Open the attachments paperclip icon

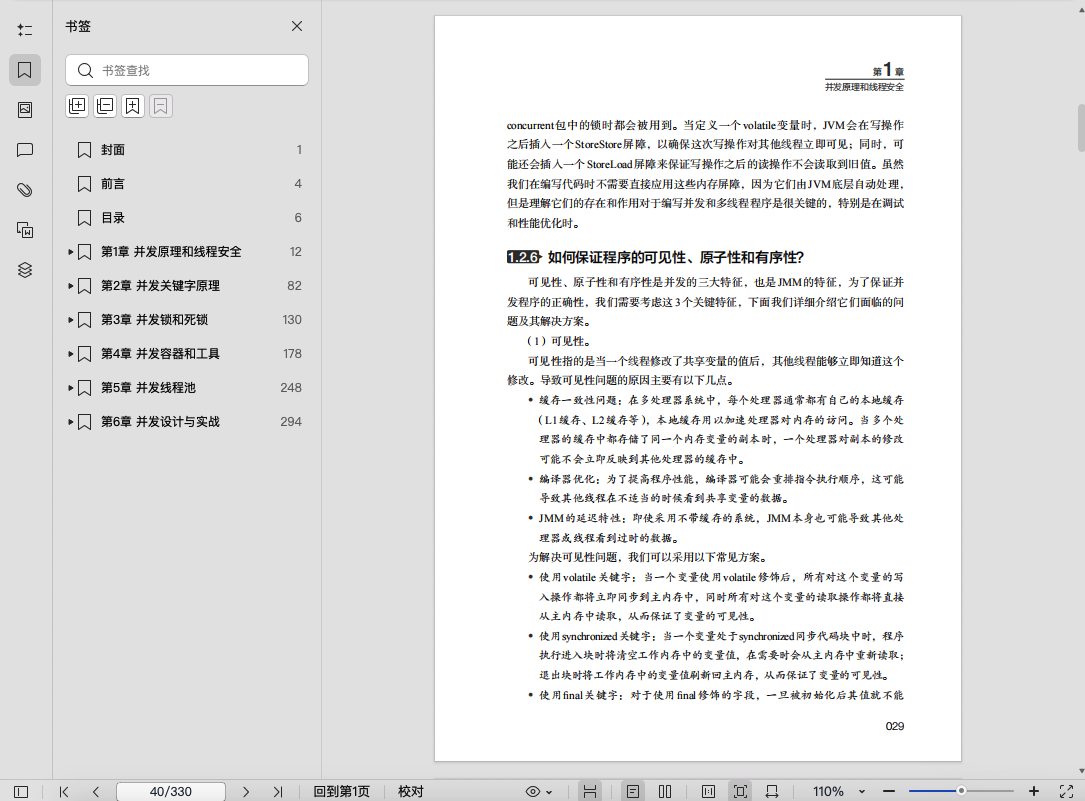25,190
